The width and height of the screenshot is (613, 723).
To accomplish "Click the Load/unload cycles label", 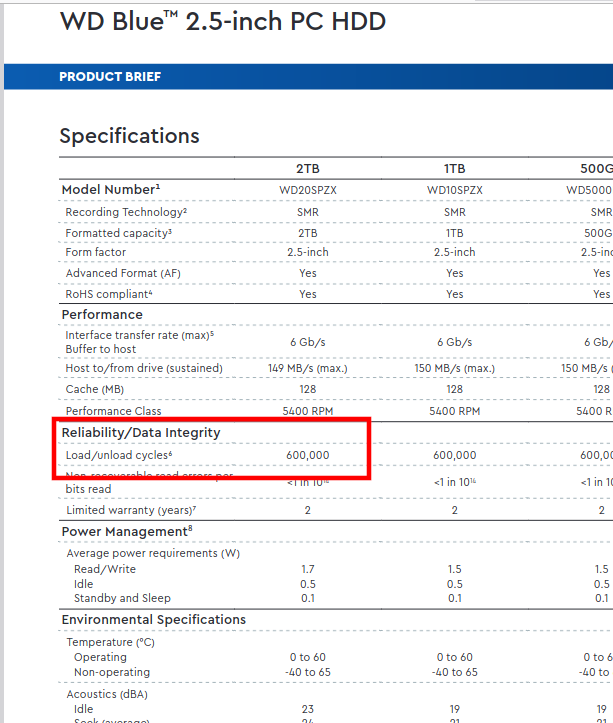I will [119, 455].
